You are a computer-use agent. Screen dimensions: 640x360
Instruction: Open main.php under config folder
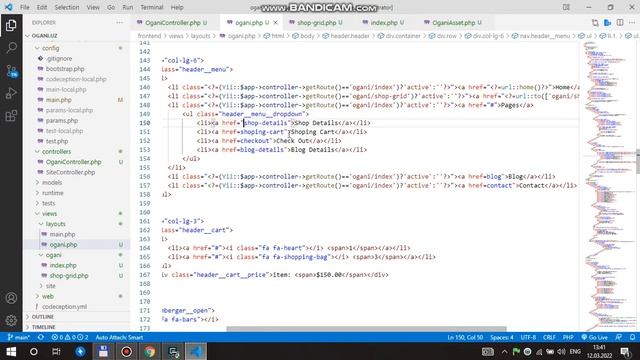[x=58, y=100]
